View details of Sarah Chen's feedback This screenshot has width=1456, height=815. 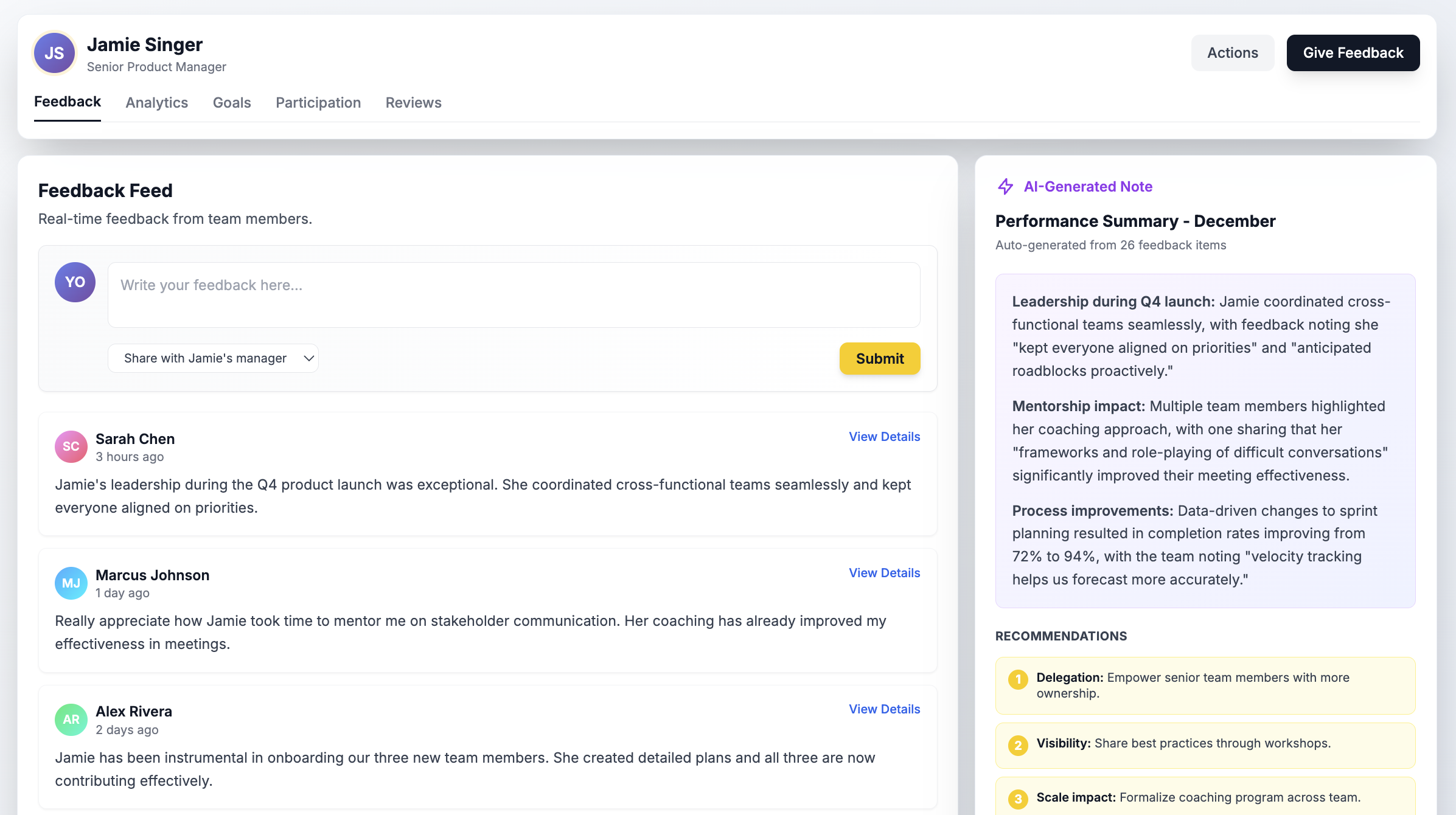coord(884,437)
